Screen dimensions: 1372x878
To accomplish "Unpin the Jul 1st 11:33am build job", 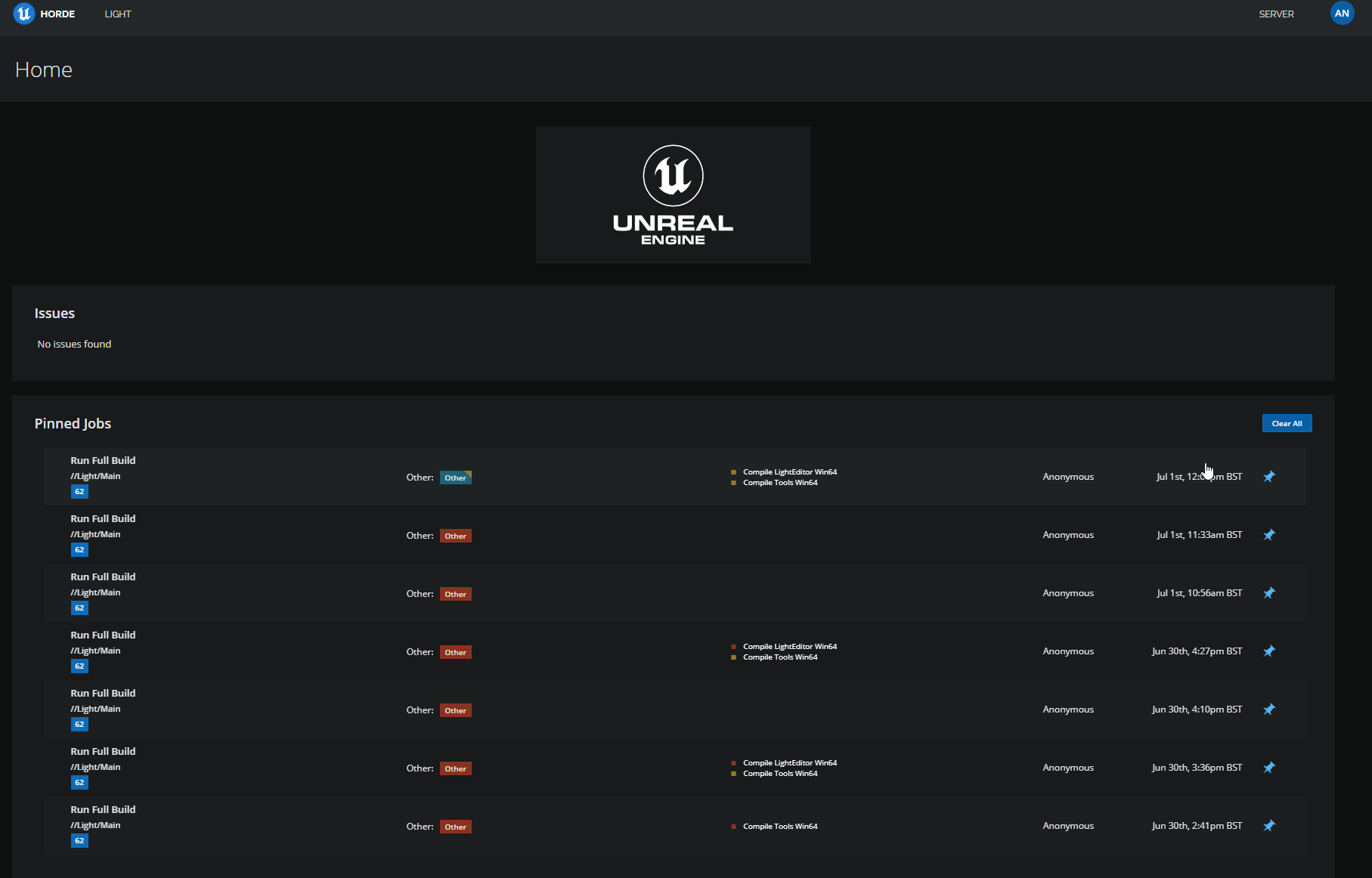I will point(1268,535).
